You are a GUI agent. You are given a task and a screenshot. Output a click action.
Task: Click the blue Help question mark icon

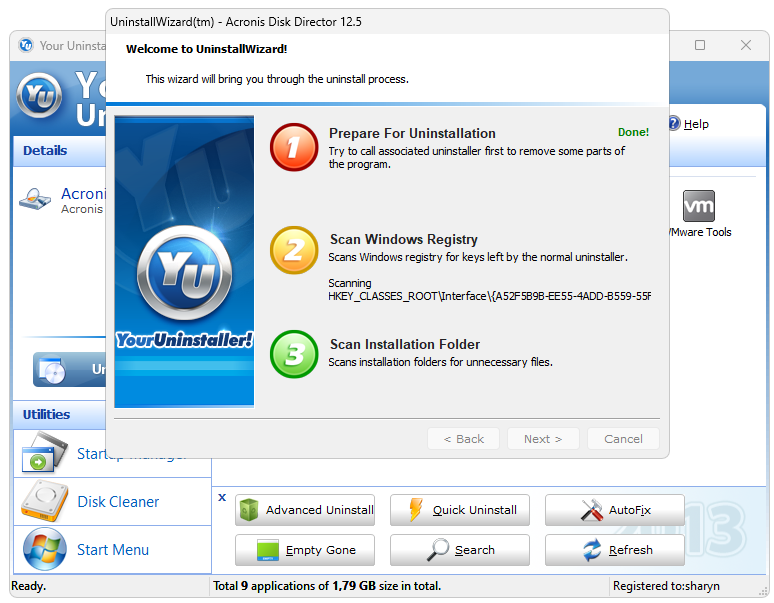[x=674, y=123]
